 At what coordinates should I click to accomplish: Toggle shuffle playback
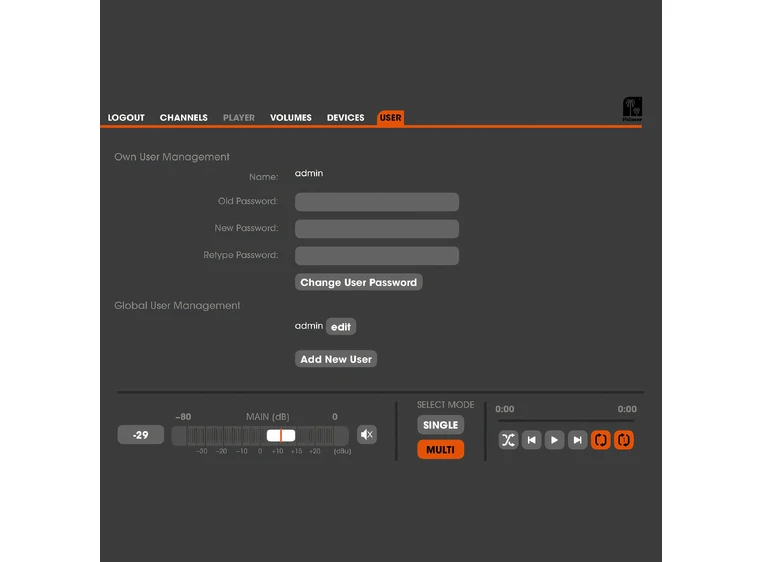coord(508,440)
